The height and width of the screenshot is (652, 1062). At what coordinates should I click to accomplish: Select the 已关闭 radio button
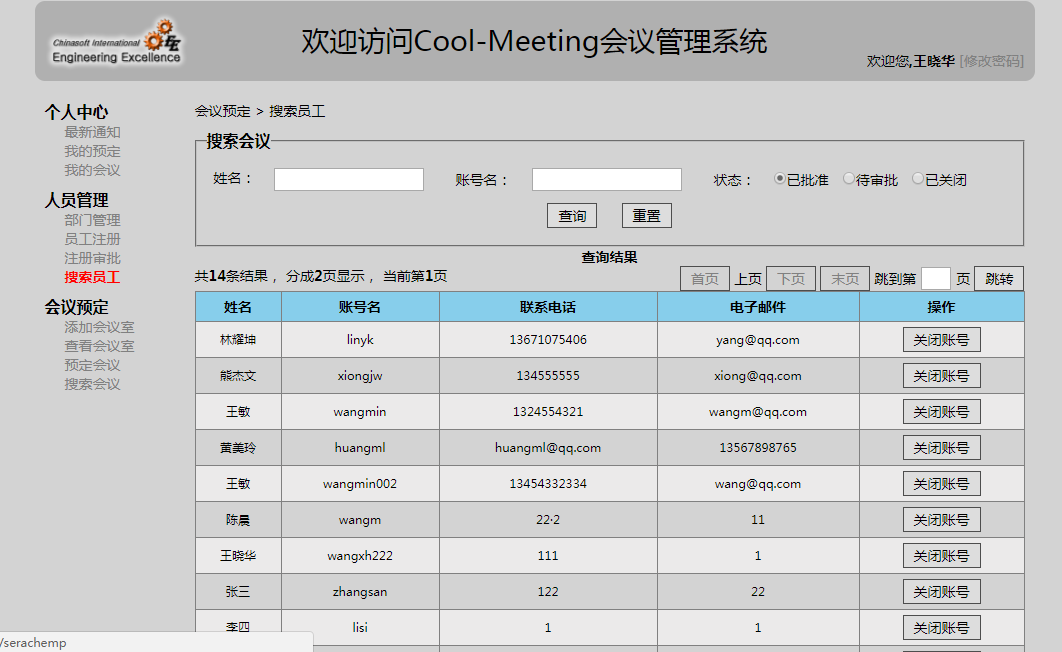(918, 179)
